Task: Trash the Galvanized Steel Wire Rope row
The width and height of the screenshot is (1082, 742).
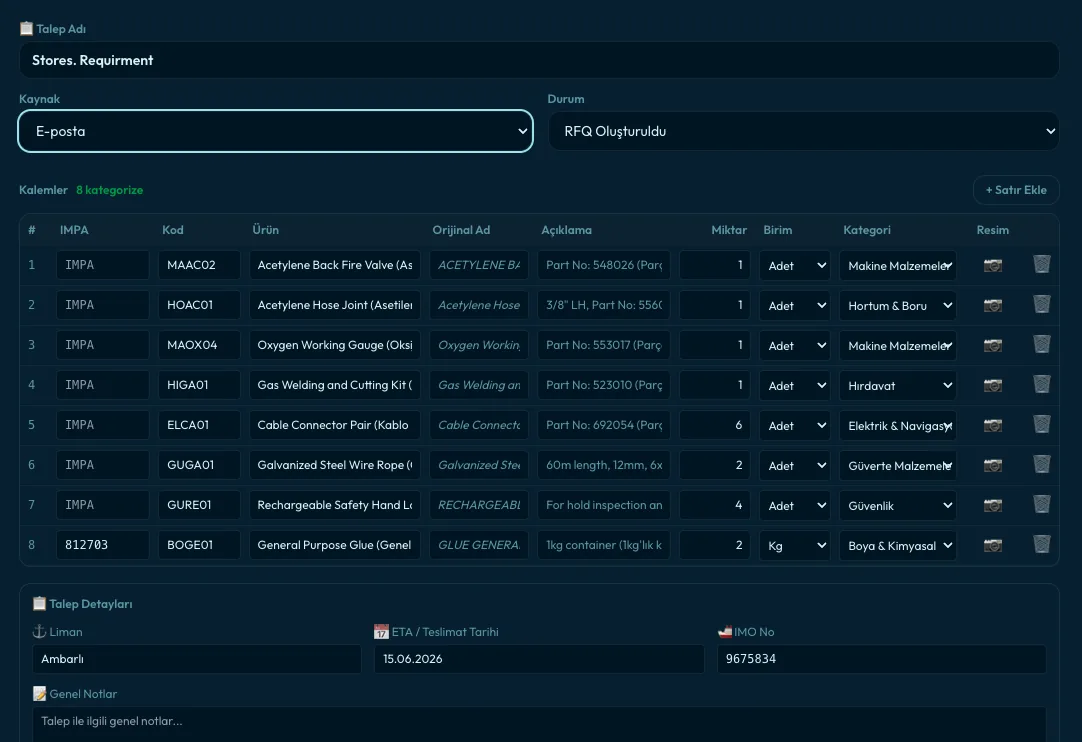Action: [x=1041, y=465]
